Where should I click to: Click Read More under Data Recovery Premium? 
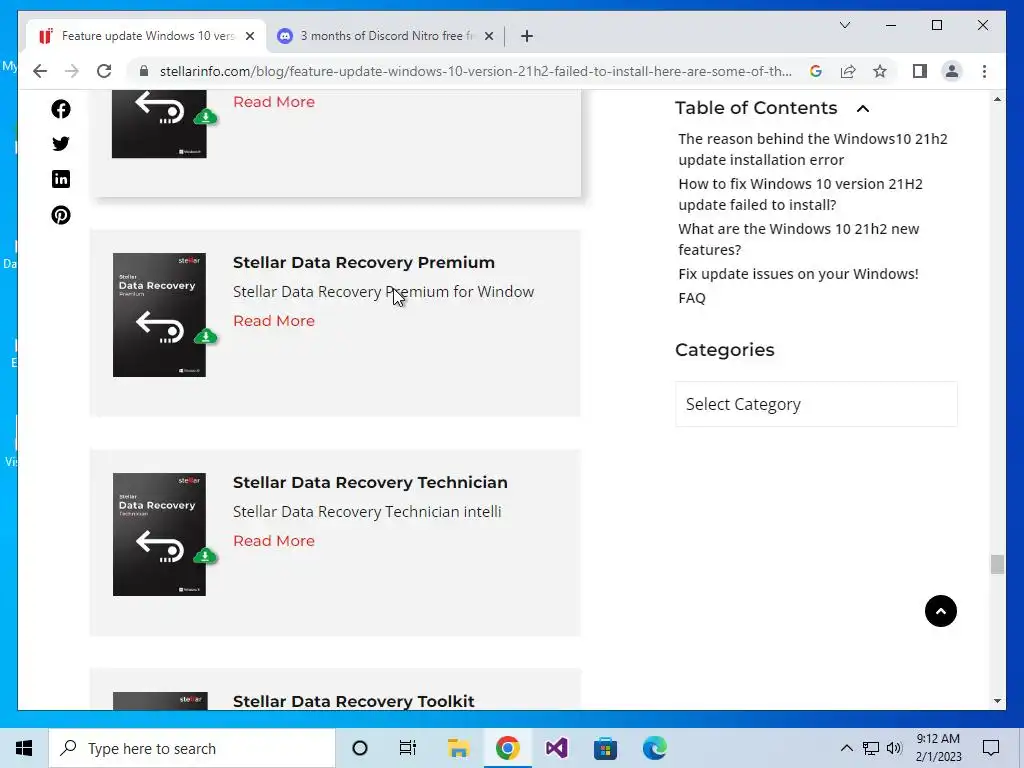point(274,321)
